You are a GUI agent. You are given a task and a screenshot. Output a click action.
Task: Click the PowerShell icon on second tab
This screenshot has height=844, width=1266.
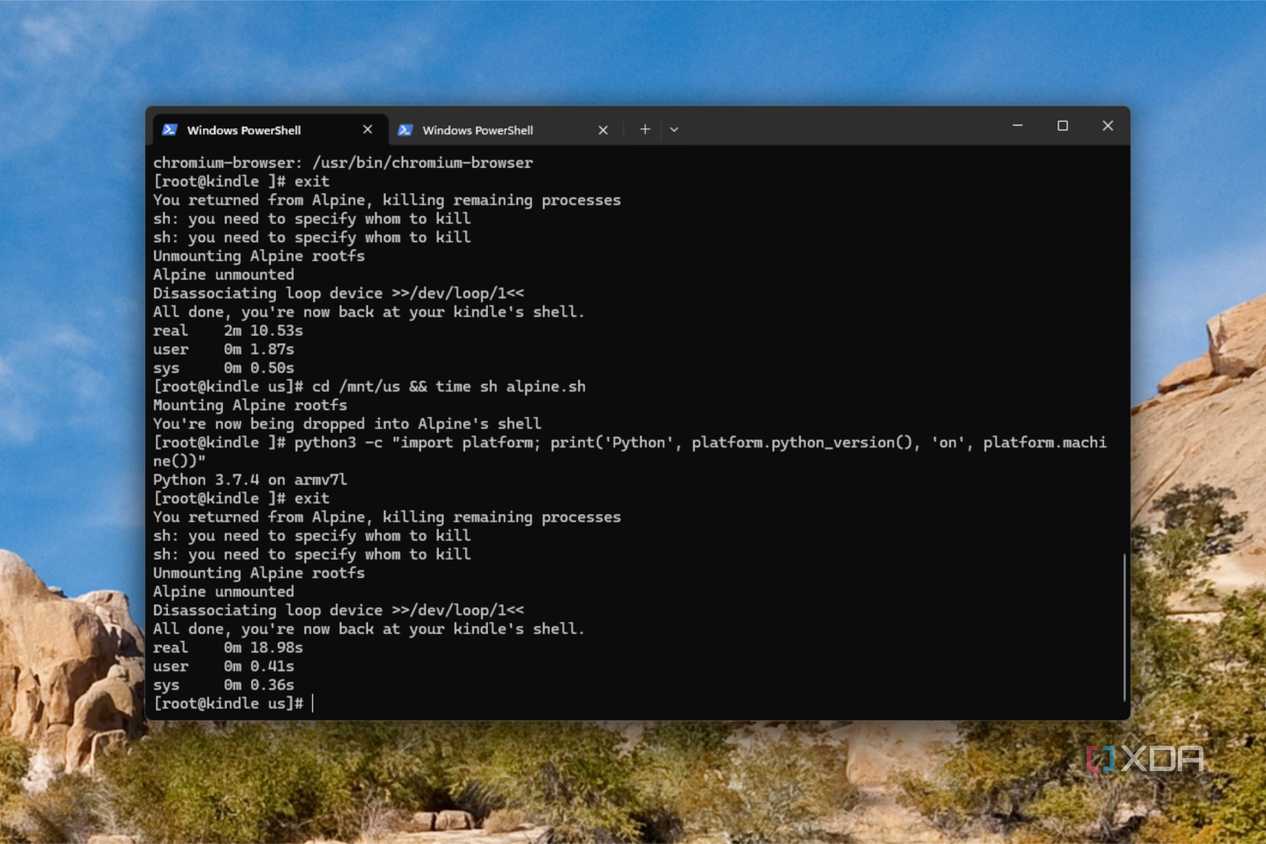405,130
